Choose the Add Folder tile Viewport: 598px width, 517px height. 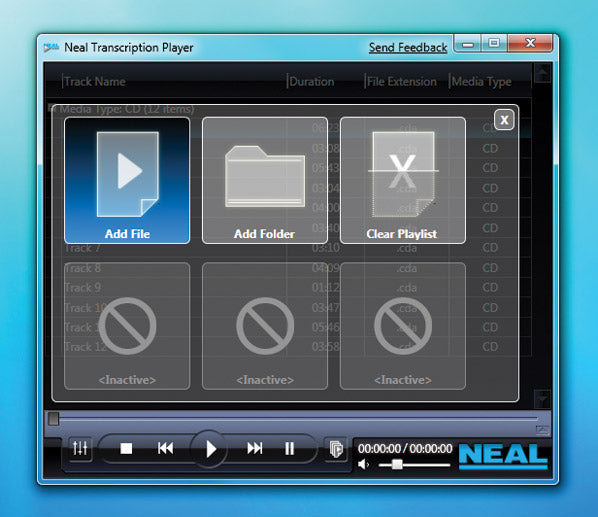(265, 180)
